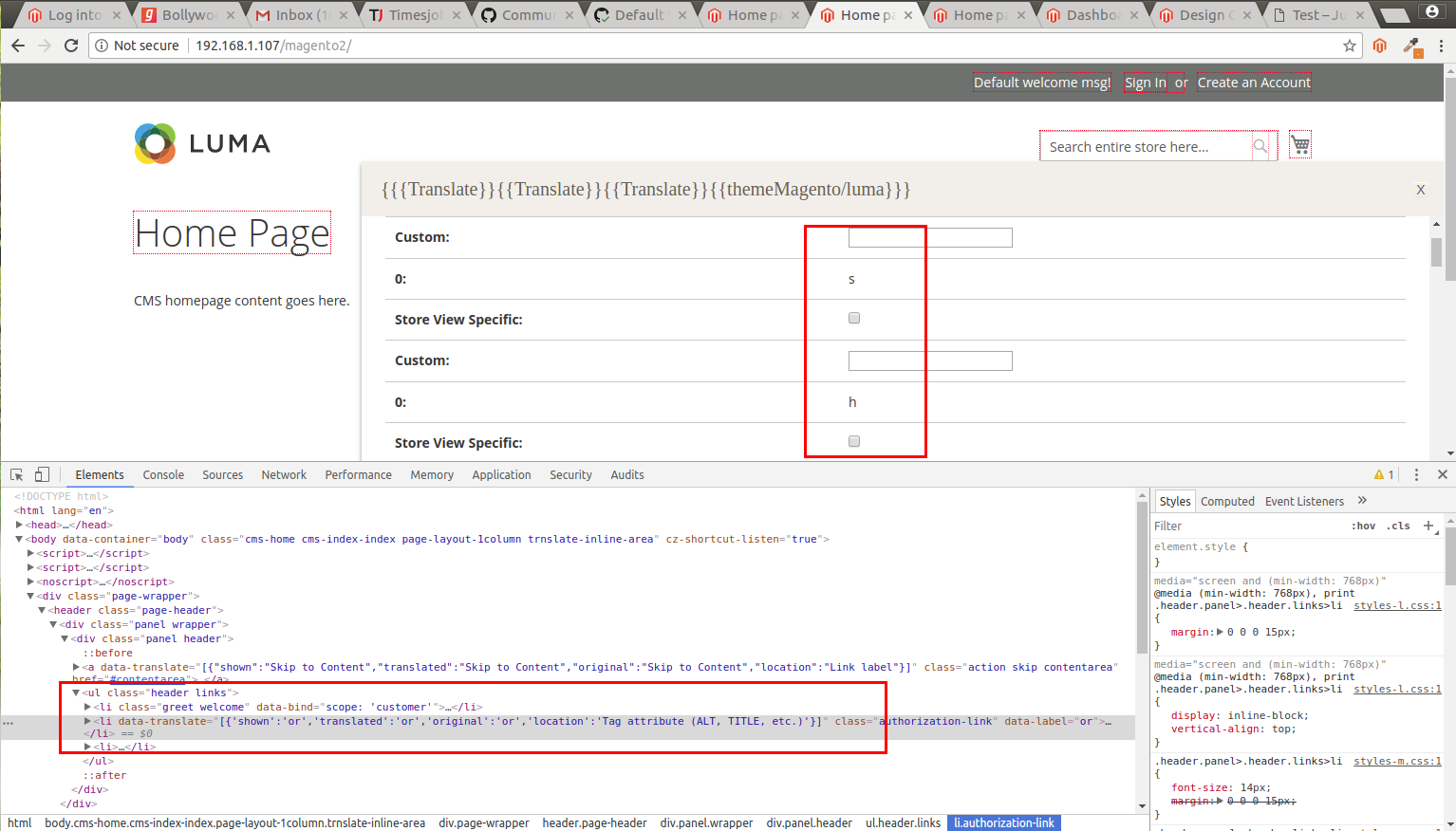Close the Test – Ju browser tab

pyautogui.click(x=1359, y=15)
